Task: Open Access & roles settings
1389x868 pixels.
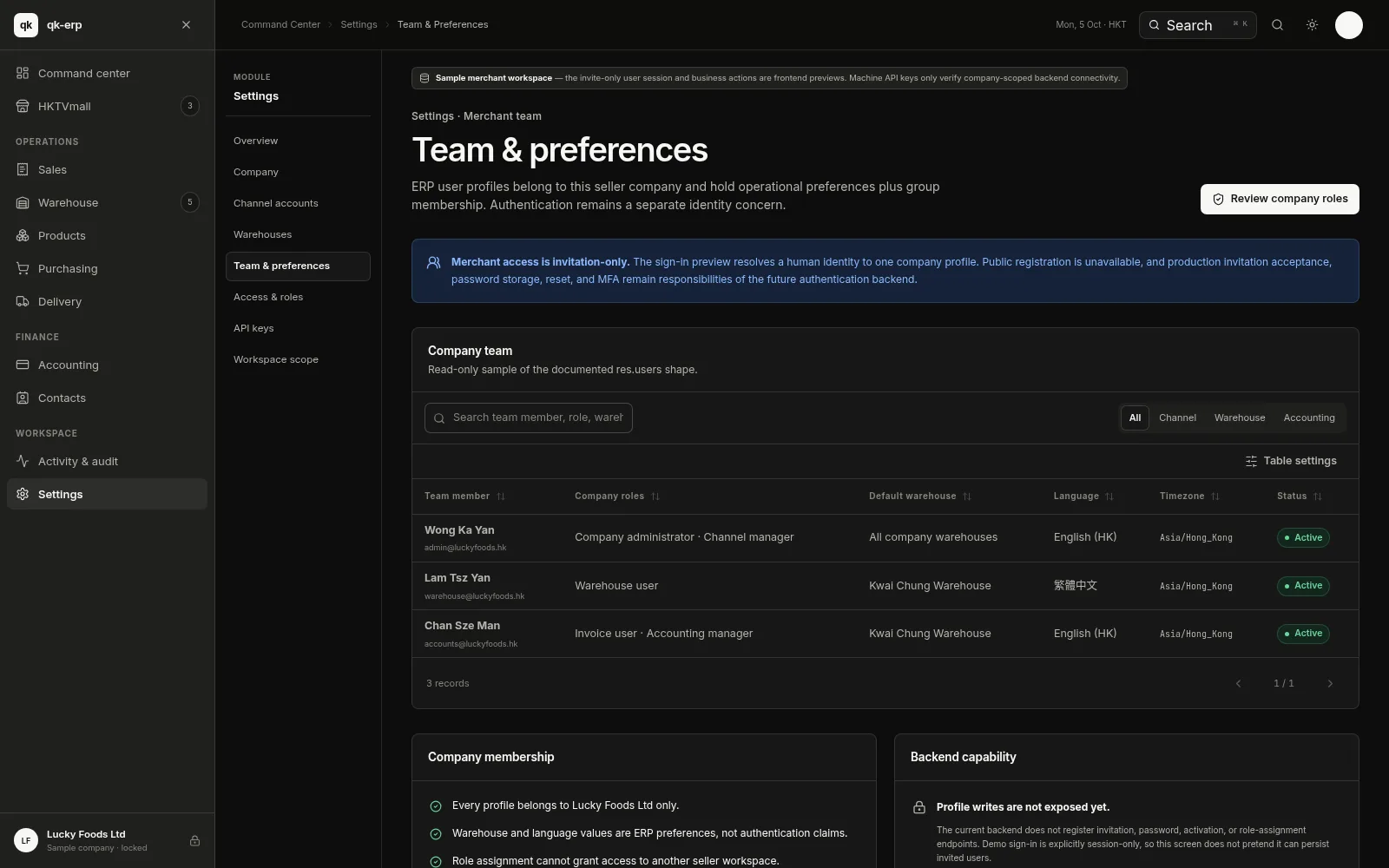Action: coord(298,297)
